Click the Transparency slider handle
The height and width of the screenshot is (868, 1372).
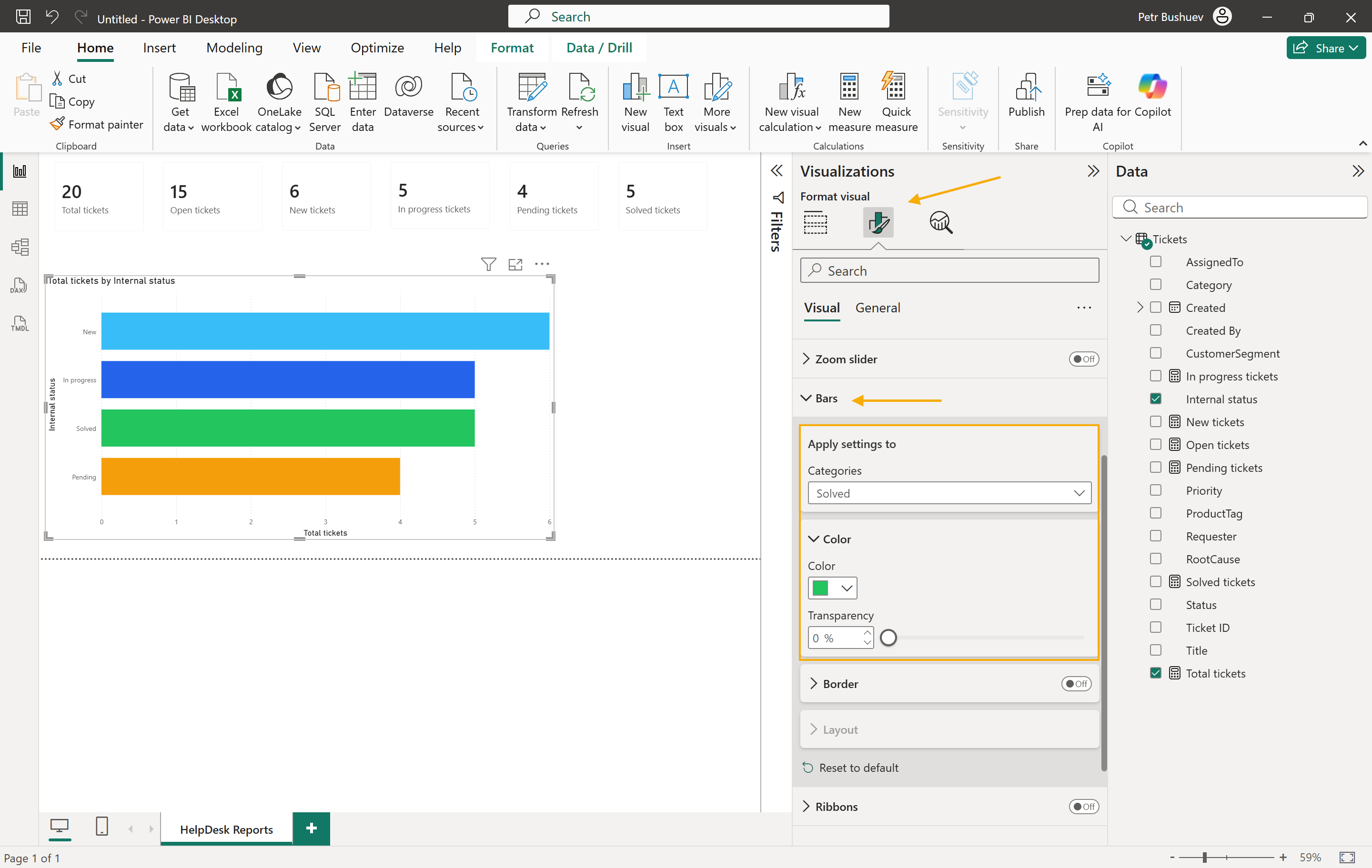pos(888,638)
